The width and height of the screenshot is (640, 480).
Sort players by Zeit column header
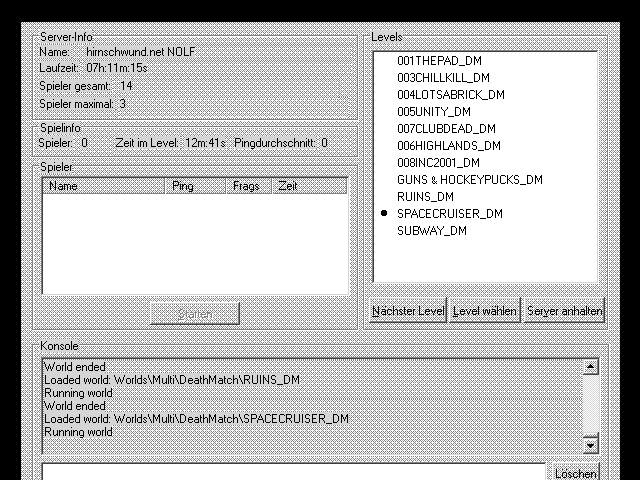click(310, 186)
